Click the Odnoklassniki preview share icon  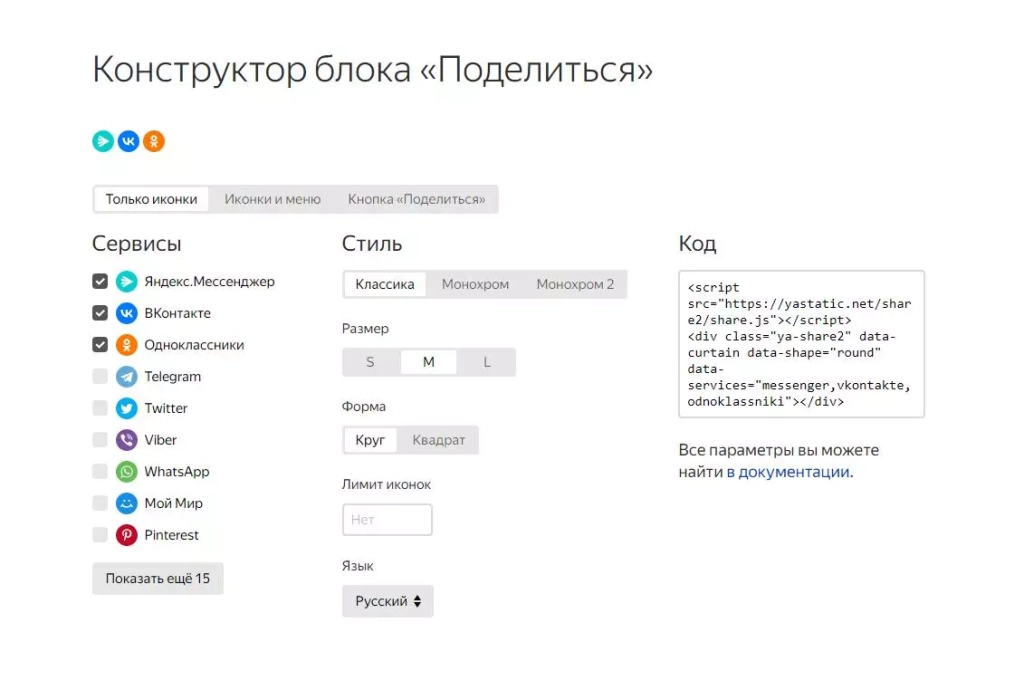click(153, 141)
